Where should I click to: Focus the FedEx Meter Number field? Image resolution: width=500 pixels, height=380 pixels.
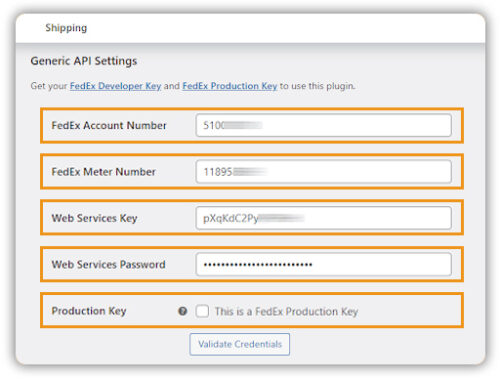[324, 172]
